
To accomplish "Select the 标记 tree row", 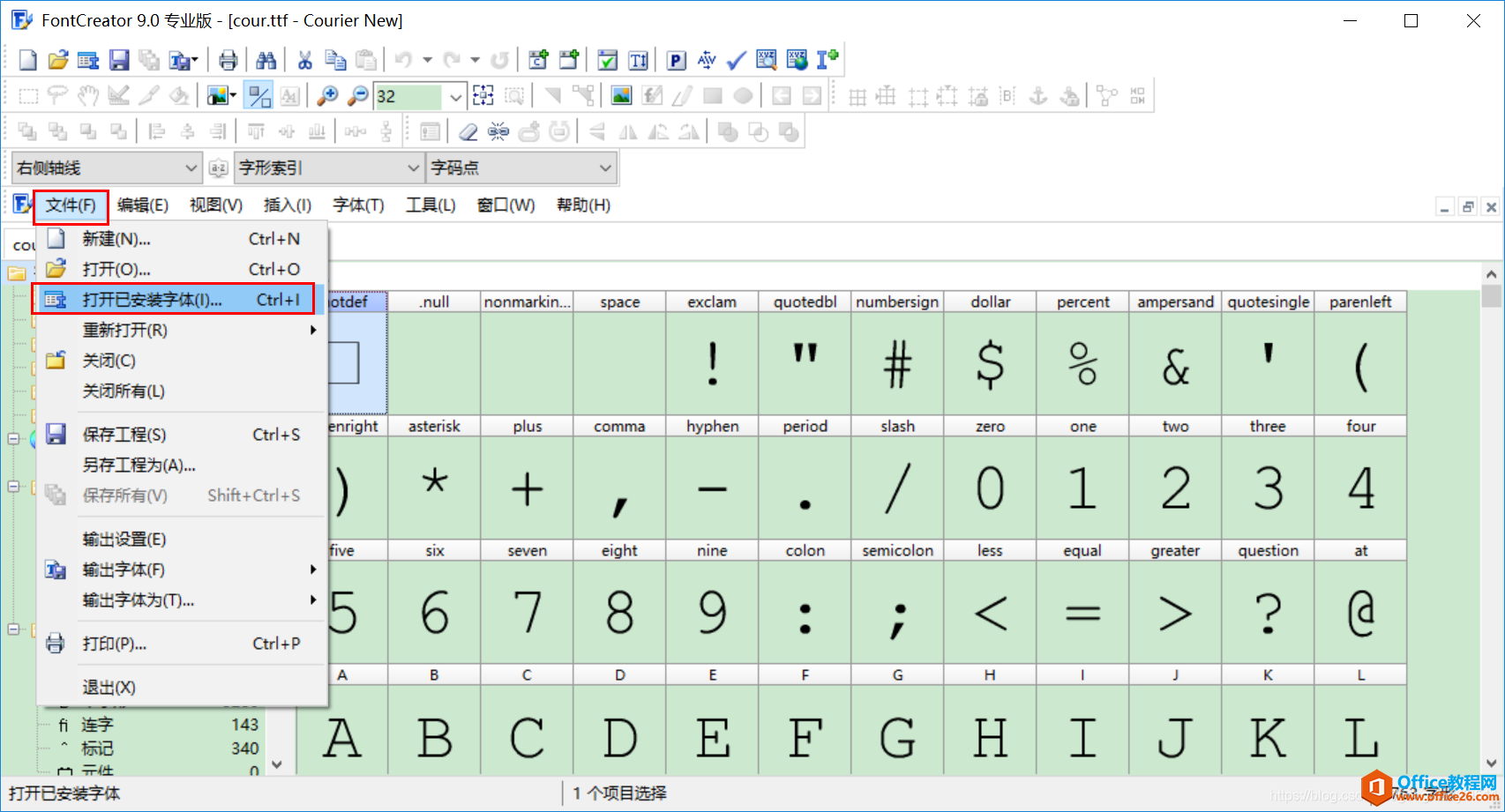I will coord(159,749).
